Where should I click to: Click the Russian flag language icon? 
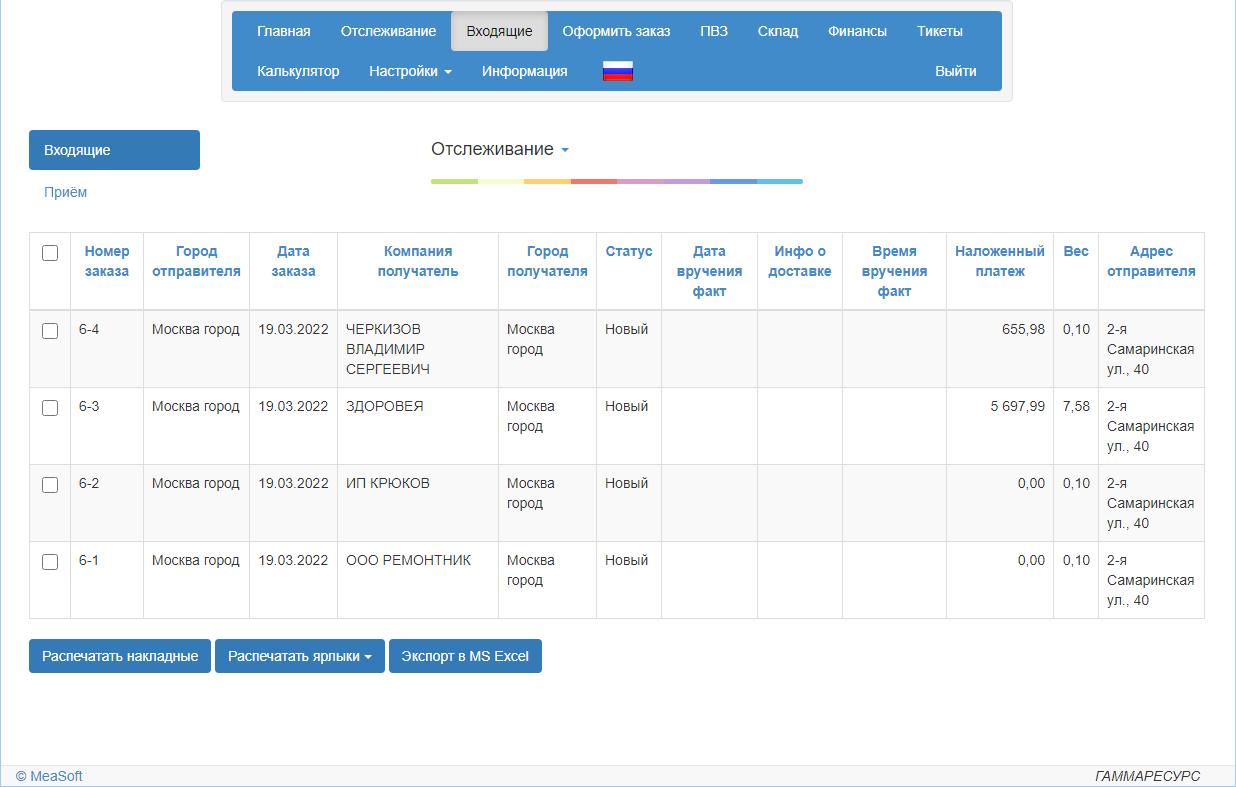point(618,71)
